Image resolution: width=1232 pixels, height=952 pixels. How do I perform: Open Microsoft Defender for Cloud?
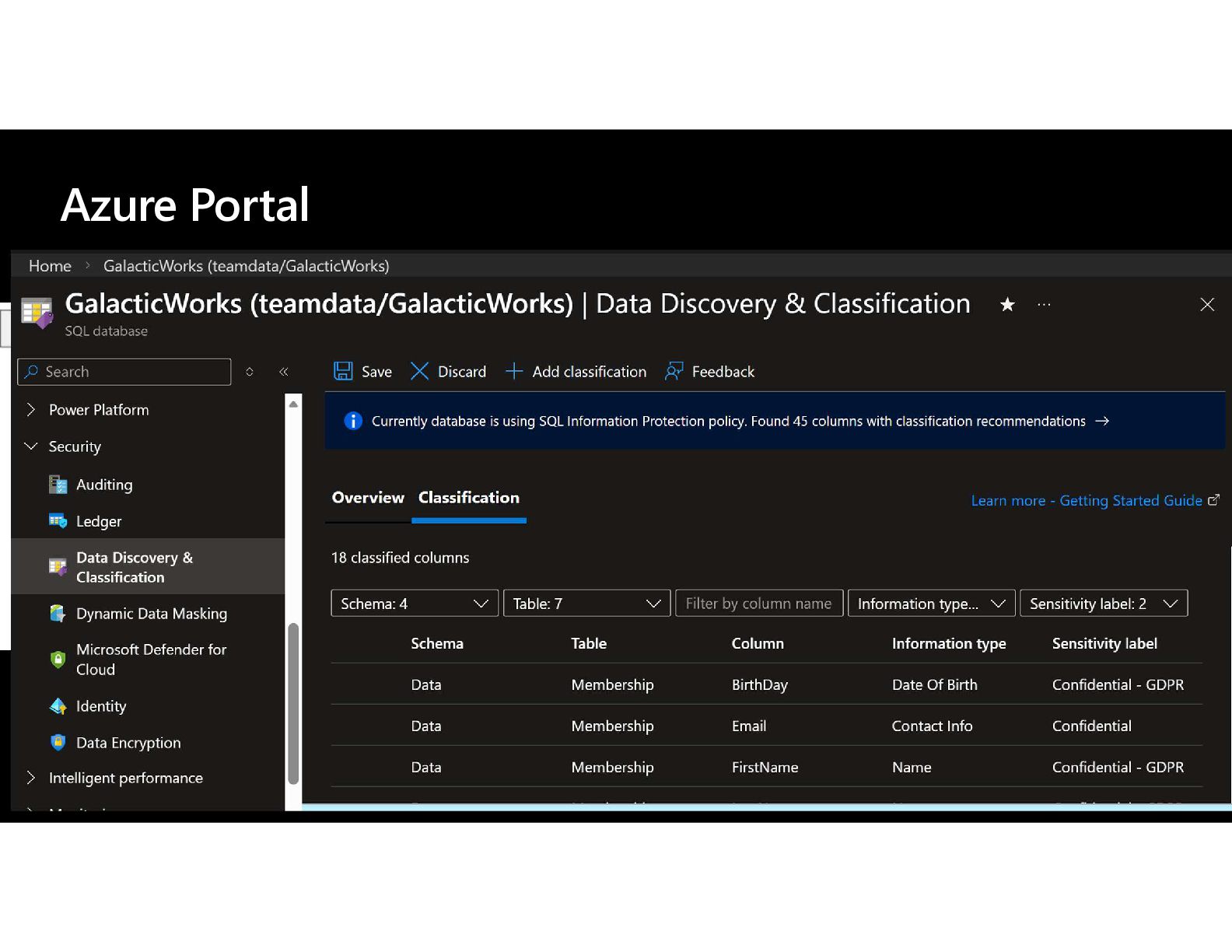151,659
